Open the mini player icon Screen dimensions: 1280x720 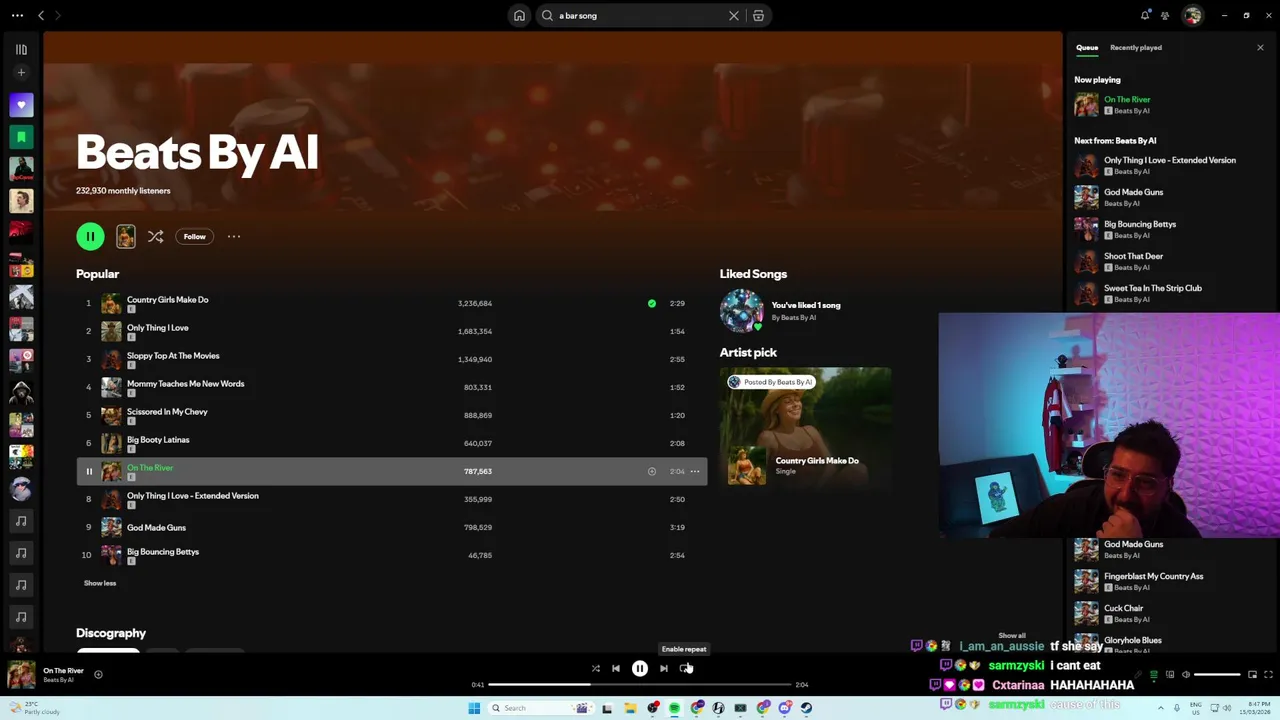point(1252,675)
